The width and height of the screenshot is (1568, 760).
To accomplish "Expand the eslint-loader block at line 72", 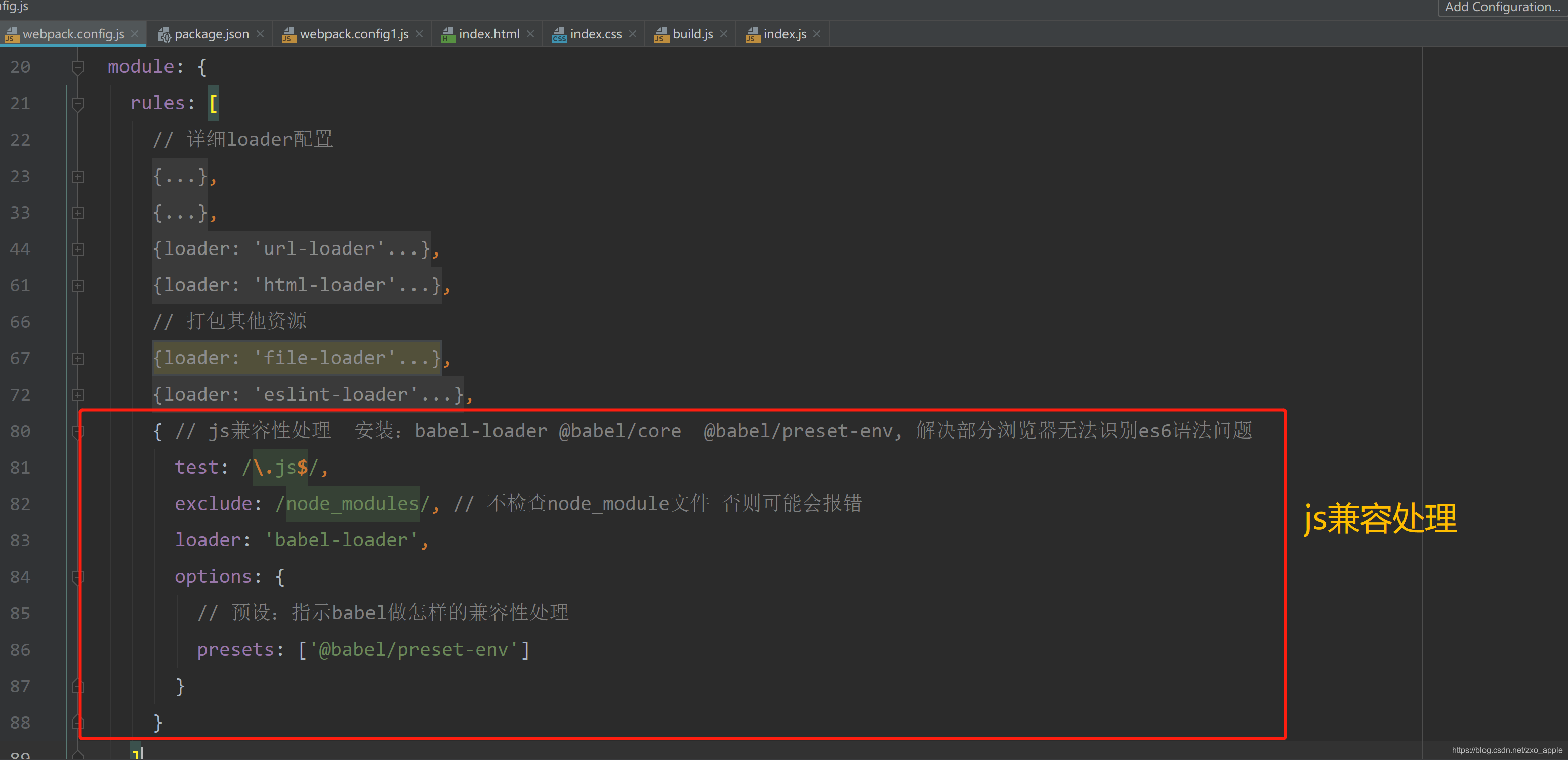I will tap(78, 396).
